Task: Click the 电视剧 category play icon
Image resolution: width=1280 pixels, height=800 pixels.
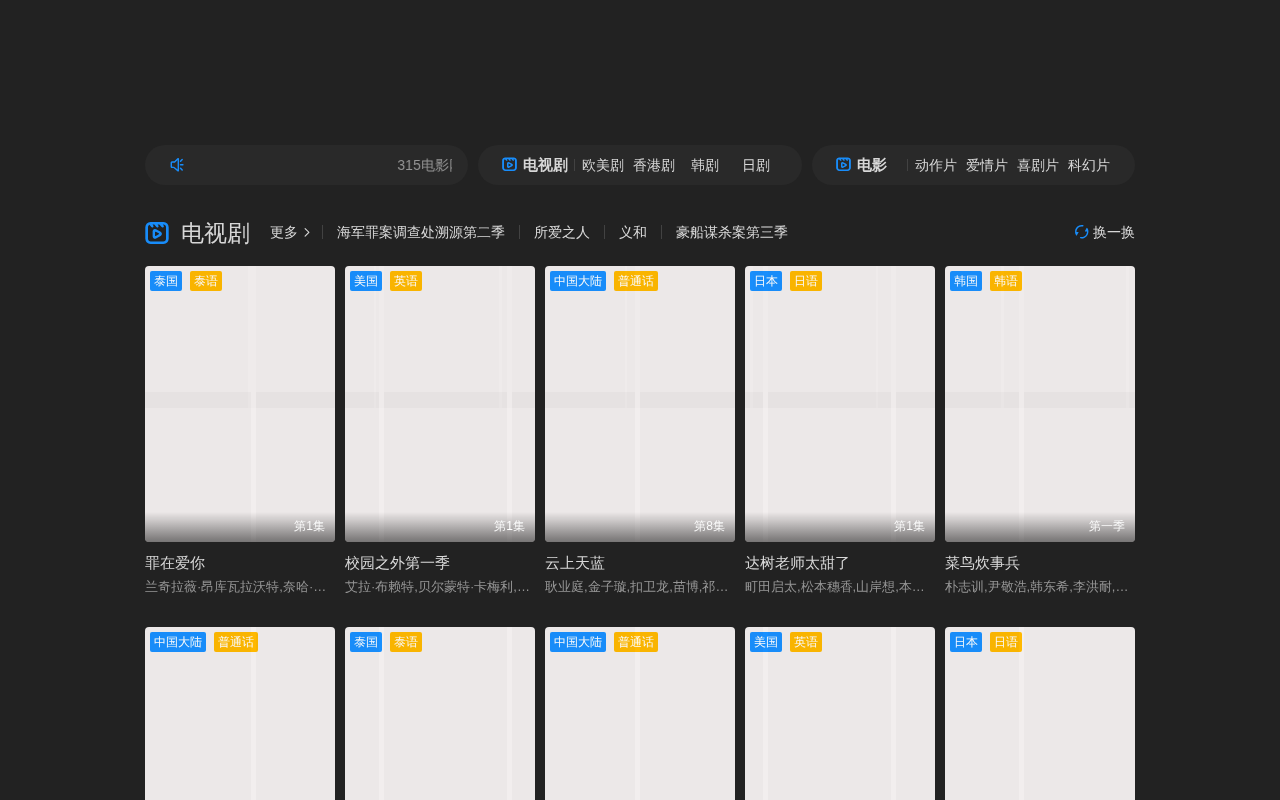Action: (509, 165)
